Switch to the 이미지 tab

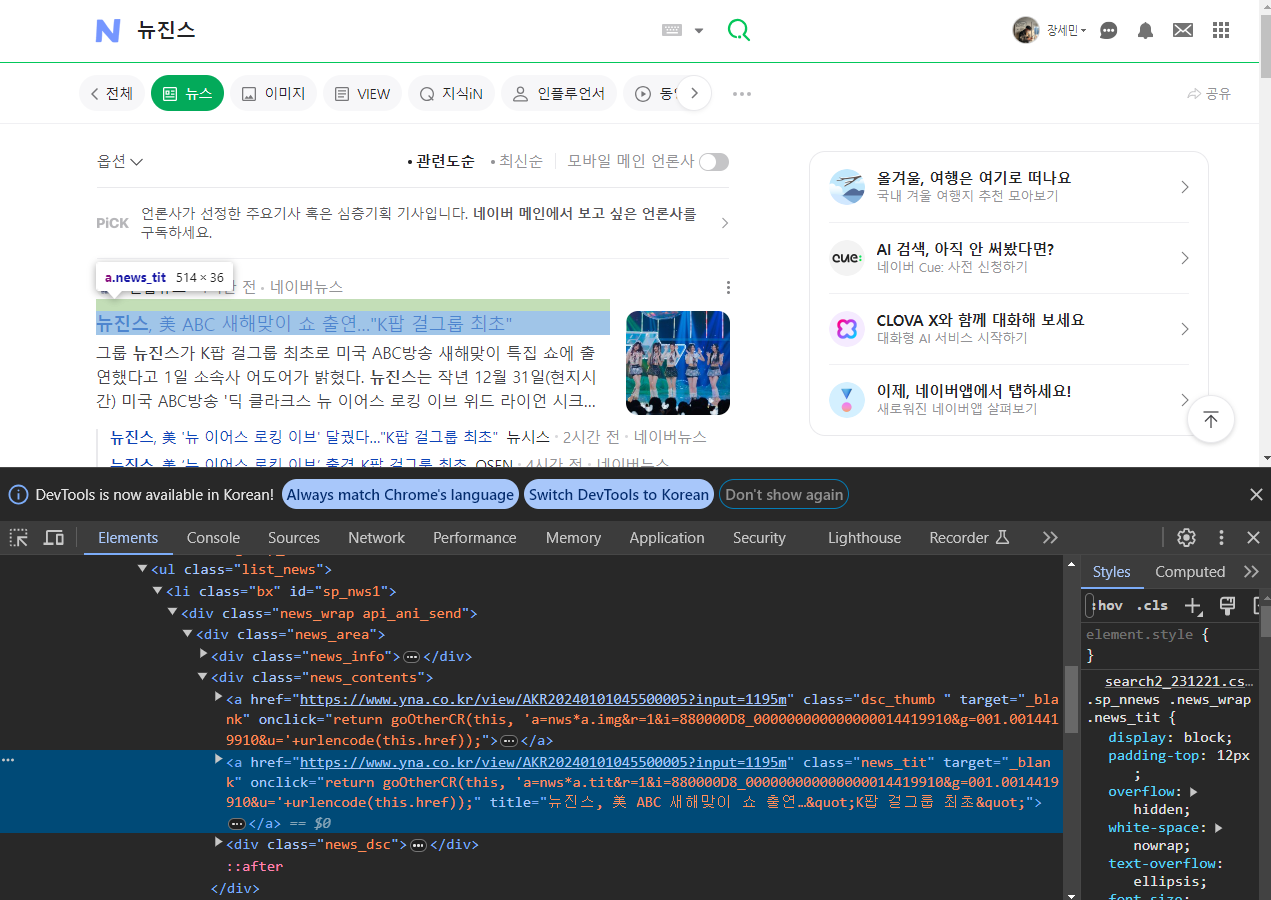[274, 93]
